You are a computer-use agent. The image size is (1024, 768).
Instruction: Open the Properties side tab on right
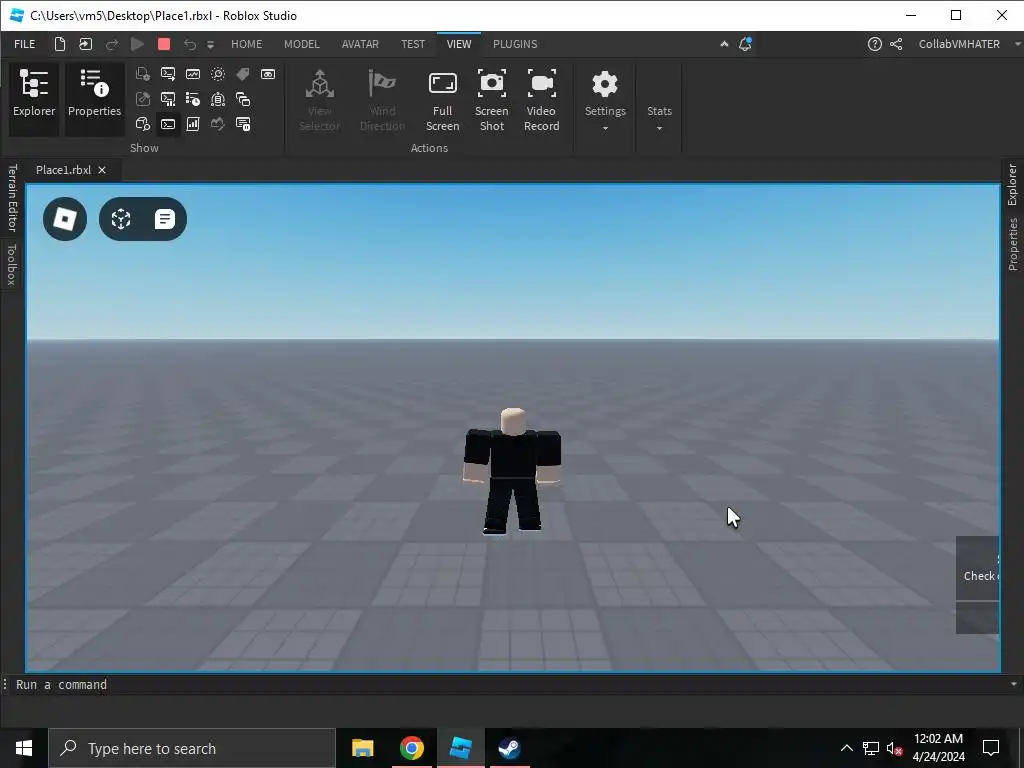pos(1012,244)
